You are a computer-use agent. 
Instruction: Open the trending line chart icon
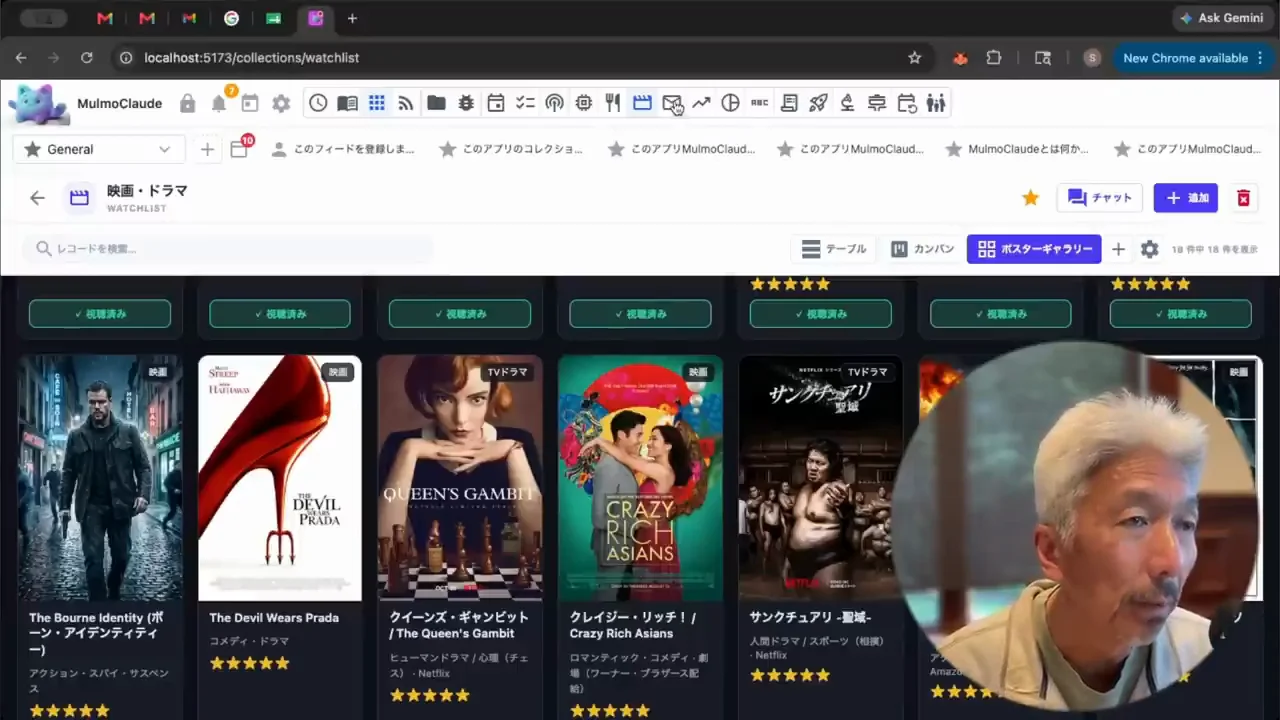pos(701,103)
